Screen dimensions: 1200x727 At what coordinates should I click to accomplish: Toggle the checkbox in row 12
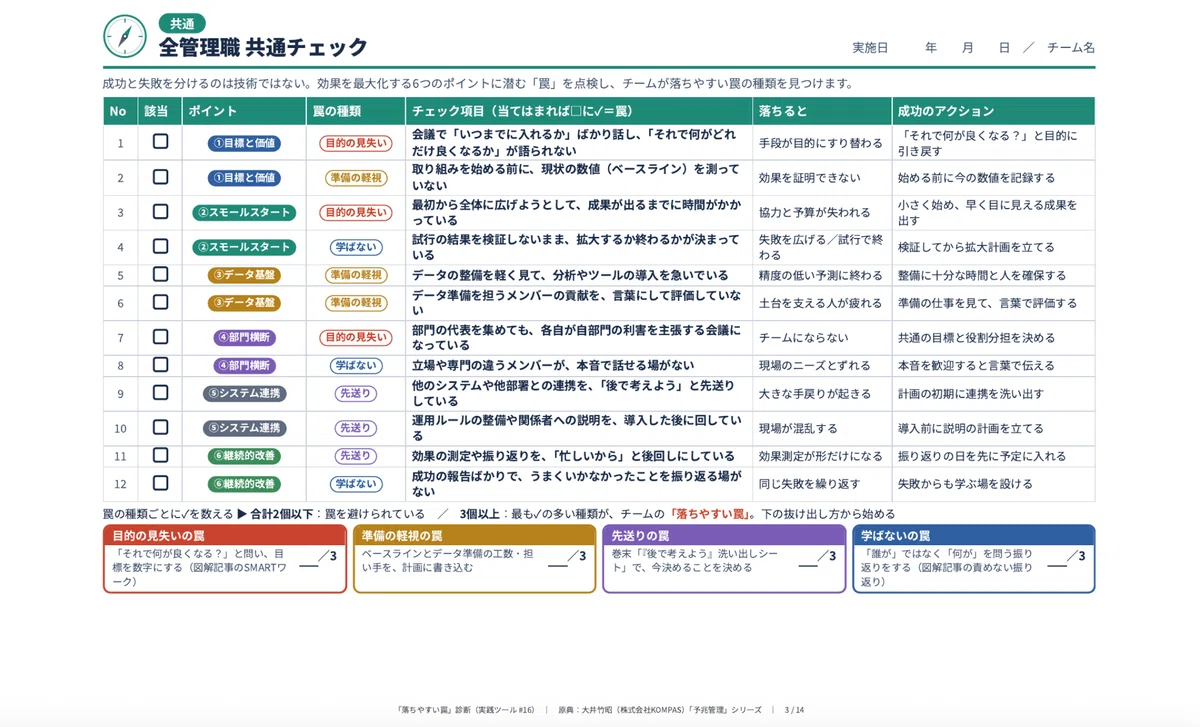(x=160, y=483)
